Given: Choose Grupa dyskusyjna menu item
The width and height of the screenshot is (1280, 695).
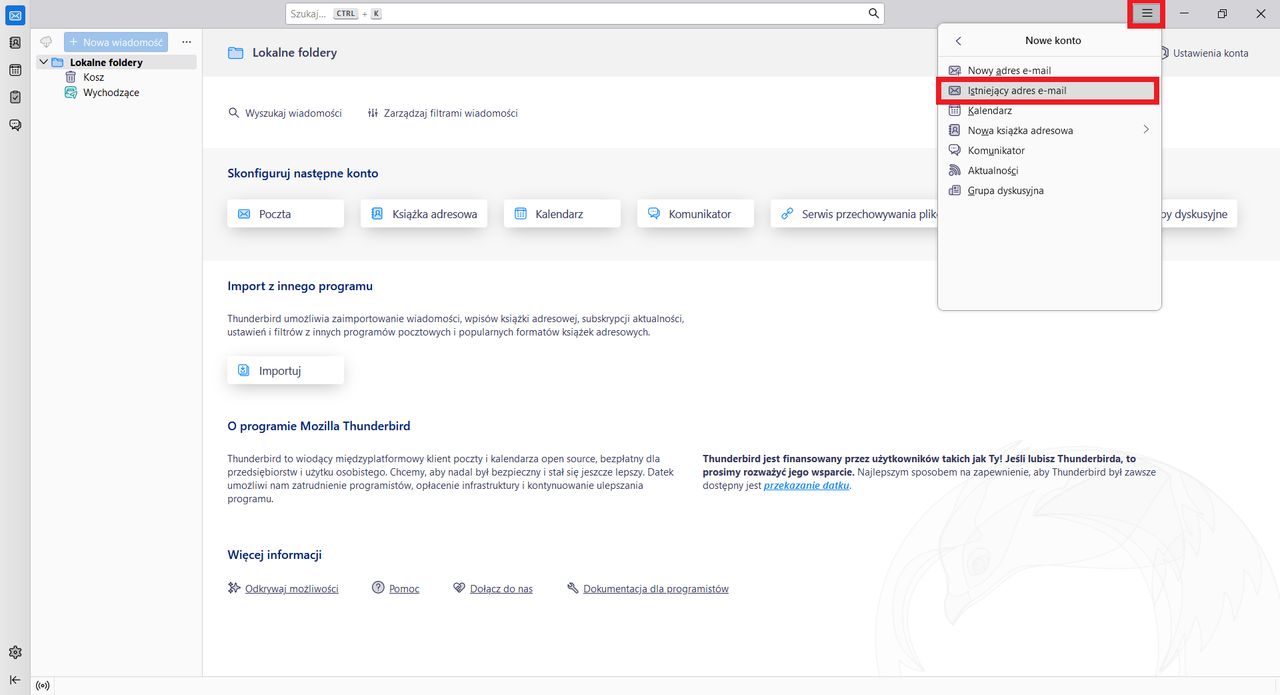Looking at the screenshot, I should click(x=1049, y=191).
